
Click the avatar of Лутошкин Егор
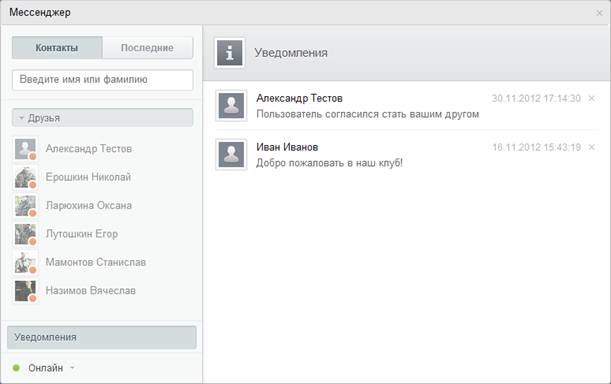25,234
